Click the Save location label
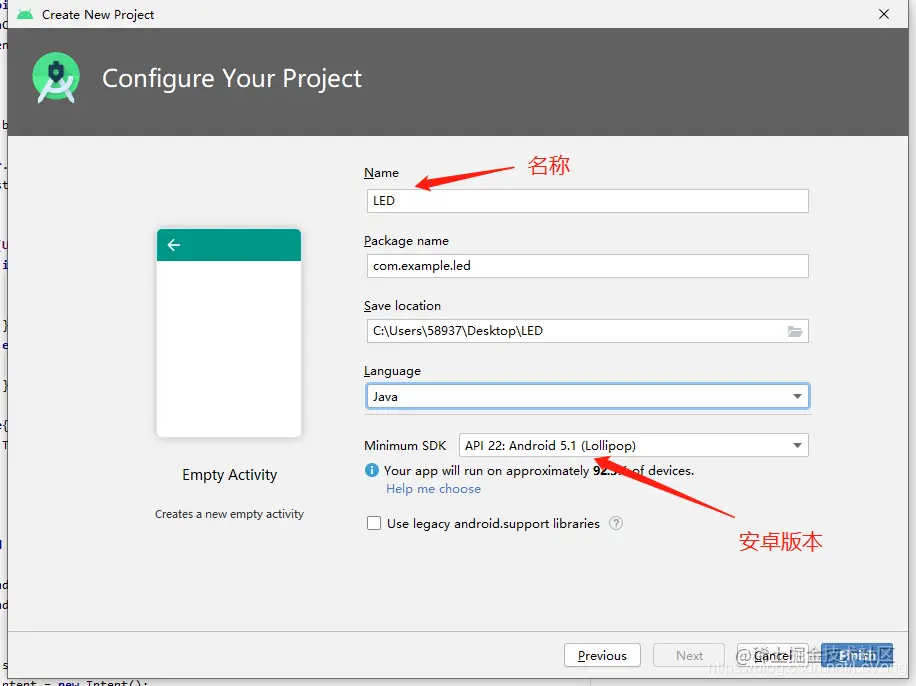Screen dimensions: 916x686 coord(402,306)
